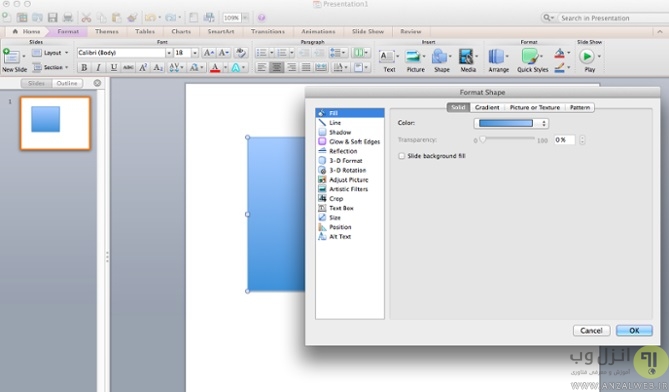Image resolution: width=669 pixels, height=392 pixels.
Task: Justify text alignment
Action: [x=306, y=67]
